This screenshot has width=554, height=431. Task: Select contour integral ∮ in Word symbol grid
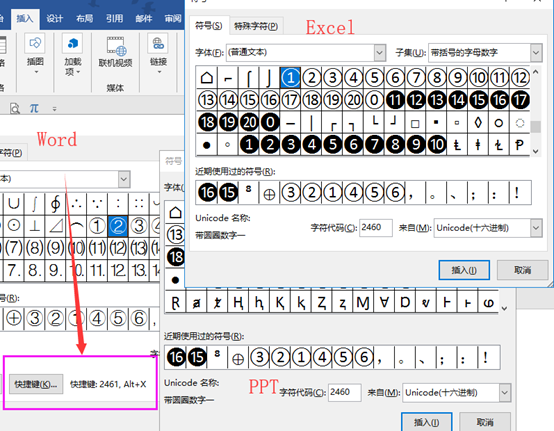click(x=55, y=203)
